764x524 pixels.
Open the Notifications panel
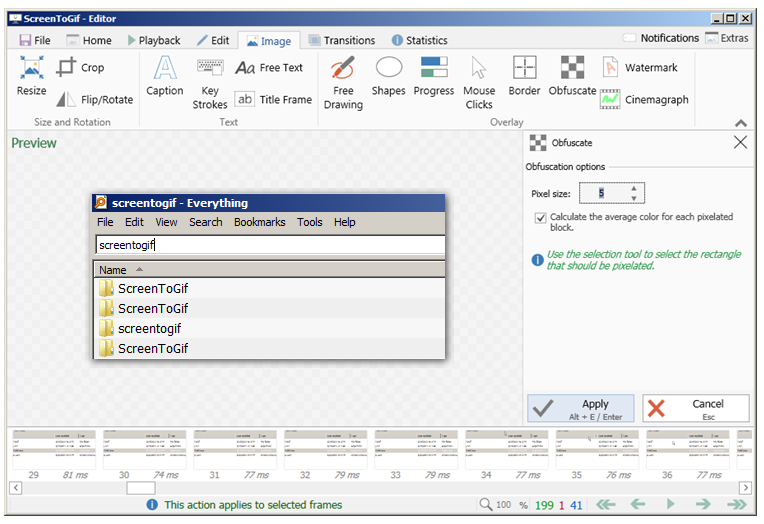pos(661,38)
